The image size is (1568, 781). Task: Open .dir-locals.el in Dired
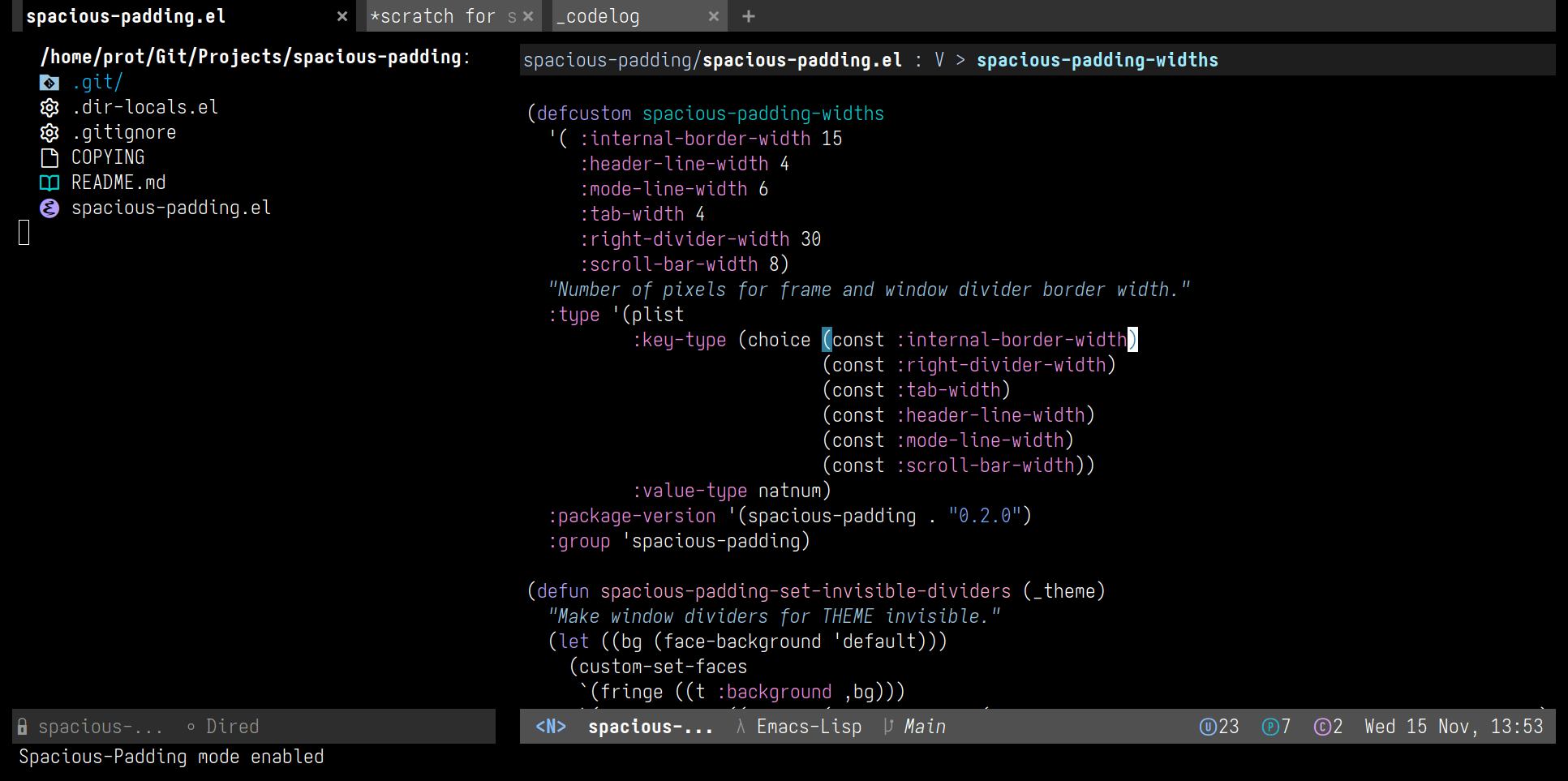(145, 107)
